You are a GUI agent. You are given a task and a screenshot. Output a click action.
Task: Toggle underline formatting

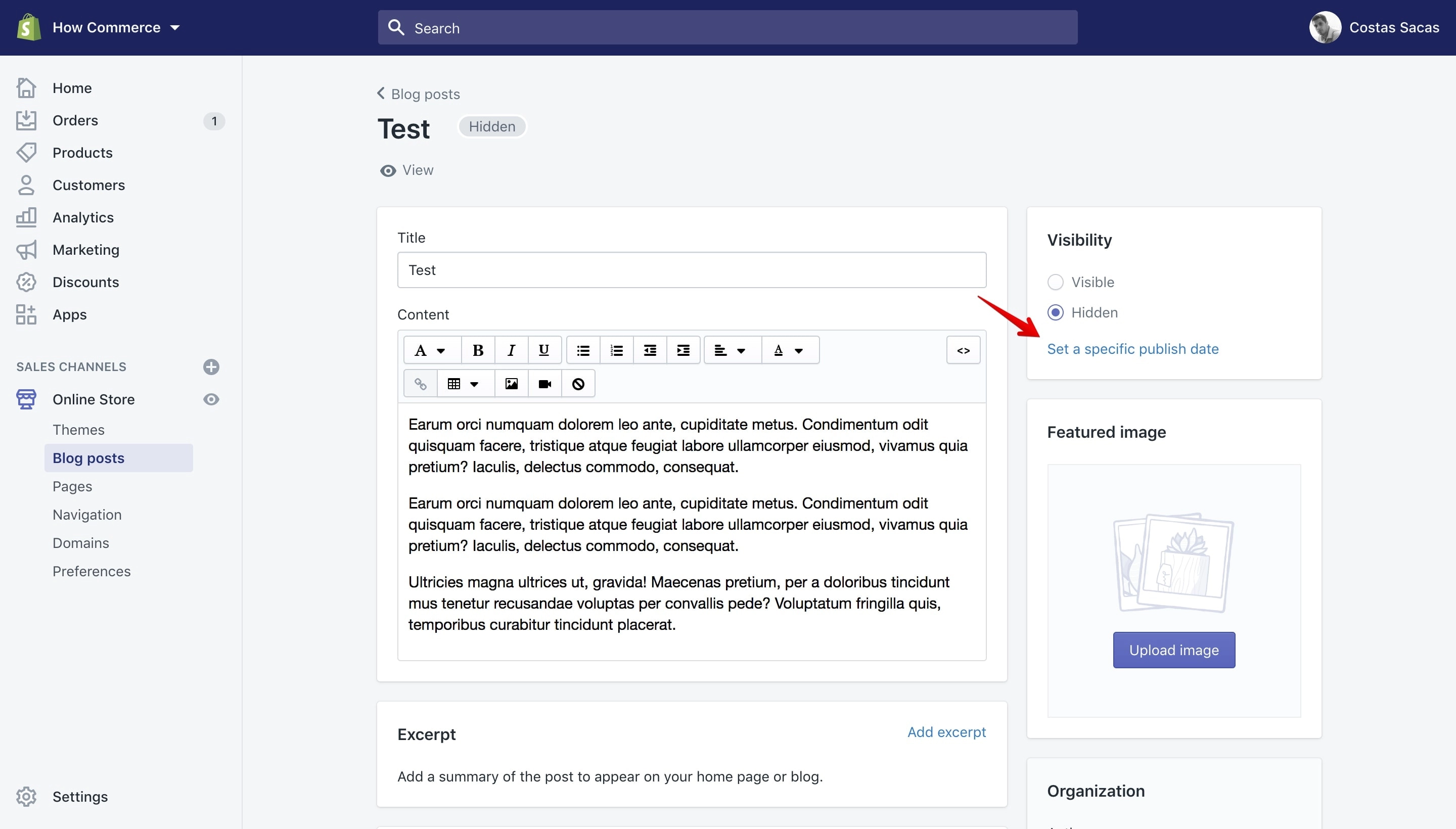(544, 350)
